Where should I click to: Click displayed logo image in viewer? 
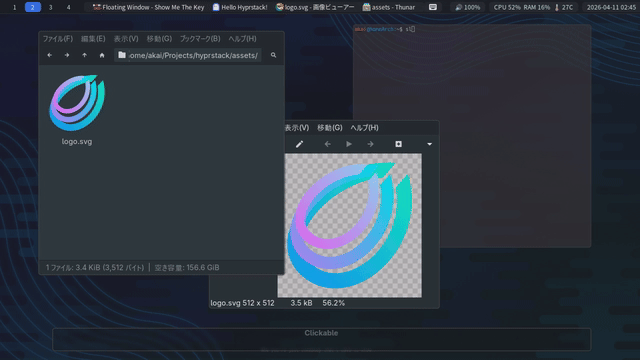click(350, 225)
